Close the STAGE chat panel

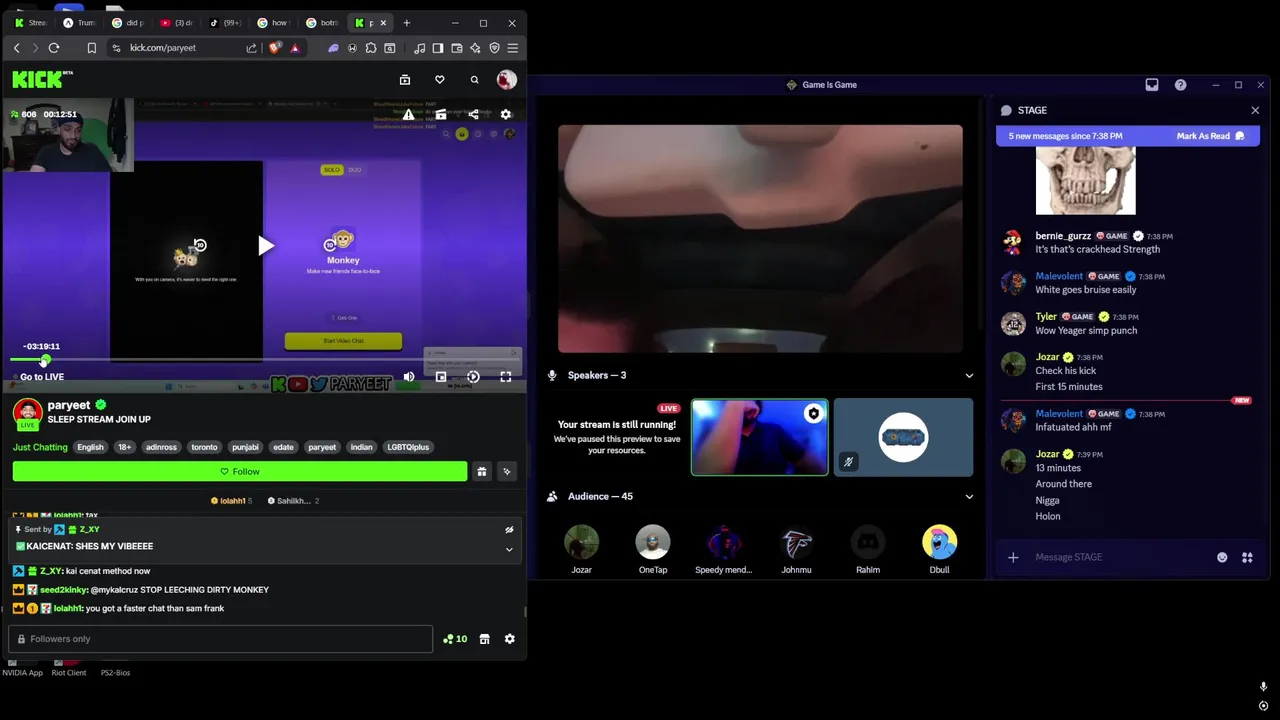1255,111
